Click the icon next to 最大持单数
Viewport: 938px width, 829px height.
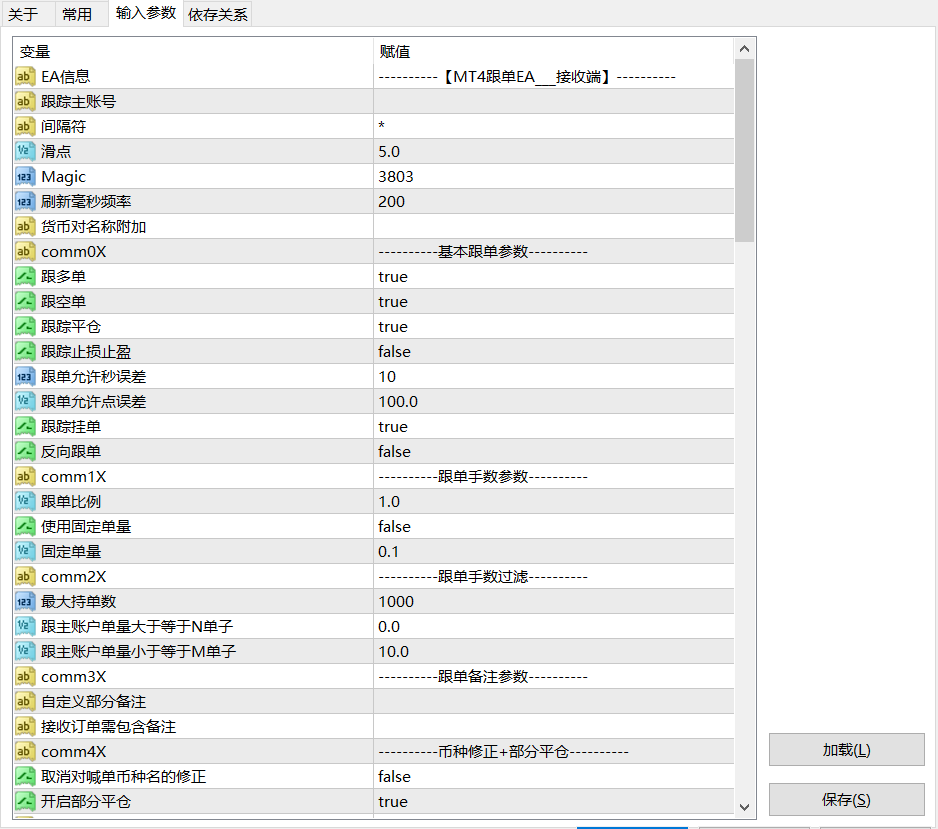[x=26, y=602]
